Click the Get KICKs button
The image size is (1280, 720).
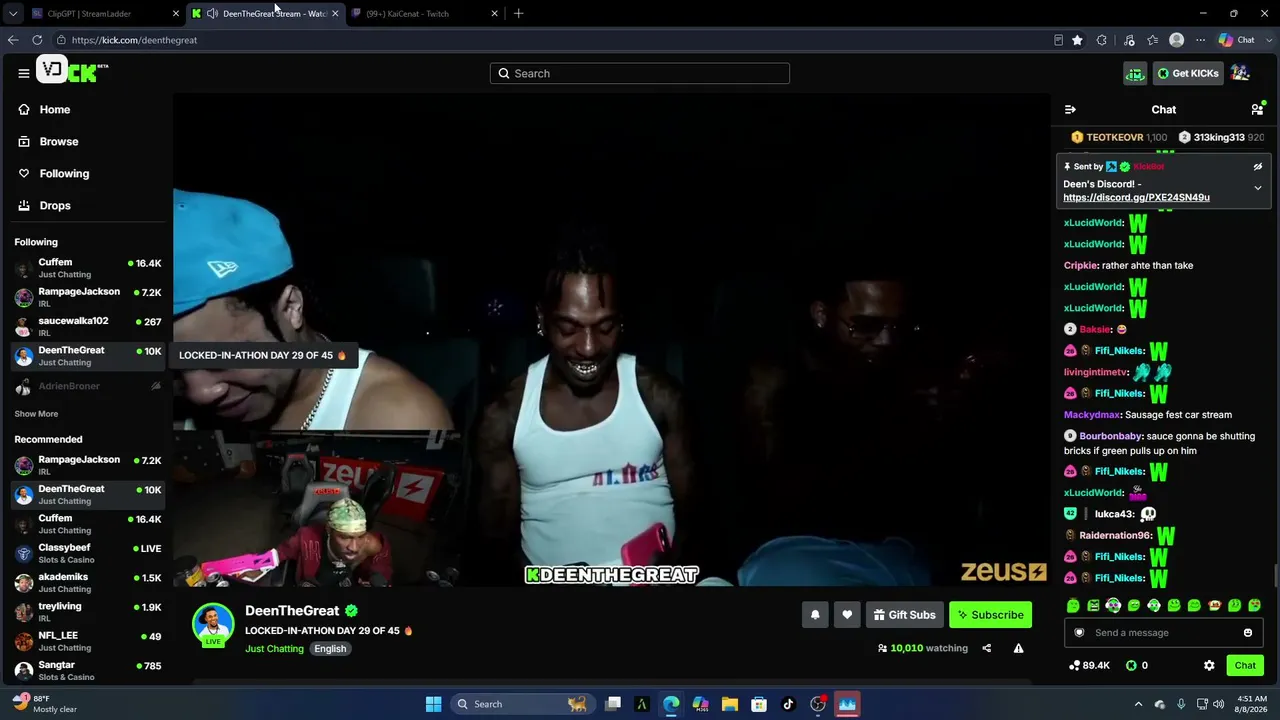tap(1188, 73)
